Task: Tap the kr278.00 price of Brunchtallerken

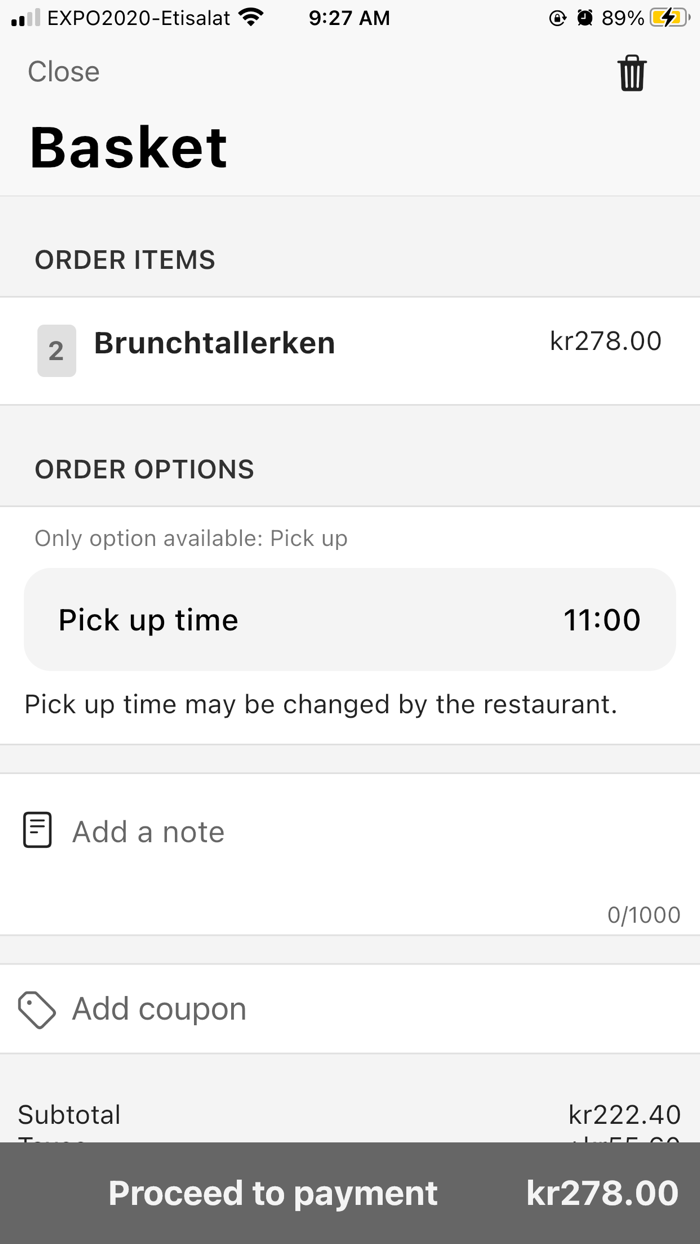Action: point(605,341)
